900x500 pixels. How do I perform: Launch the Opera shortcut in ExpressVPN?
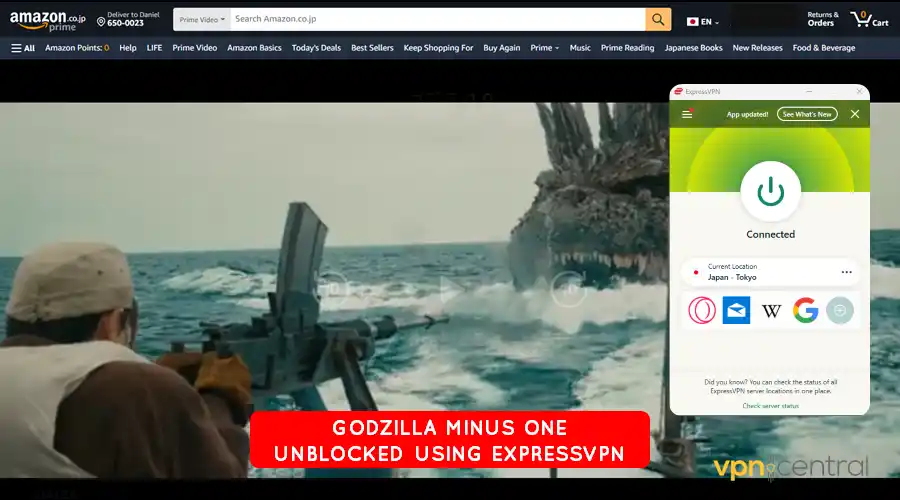(x=702, y=311)
